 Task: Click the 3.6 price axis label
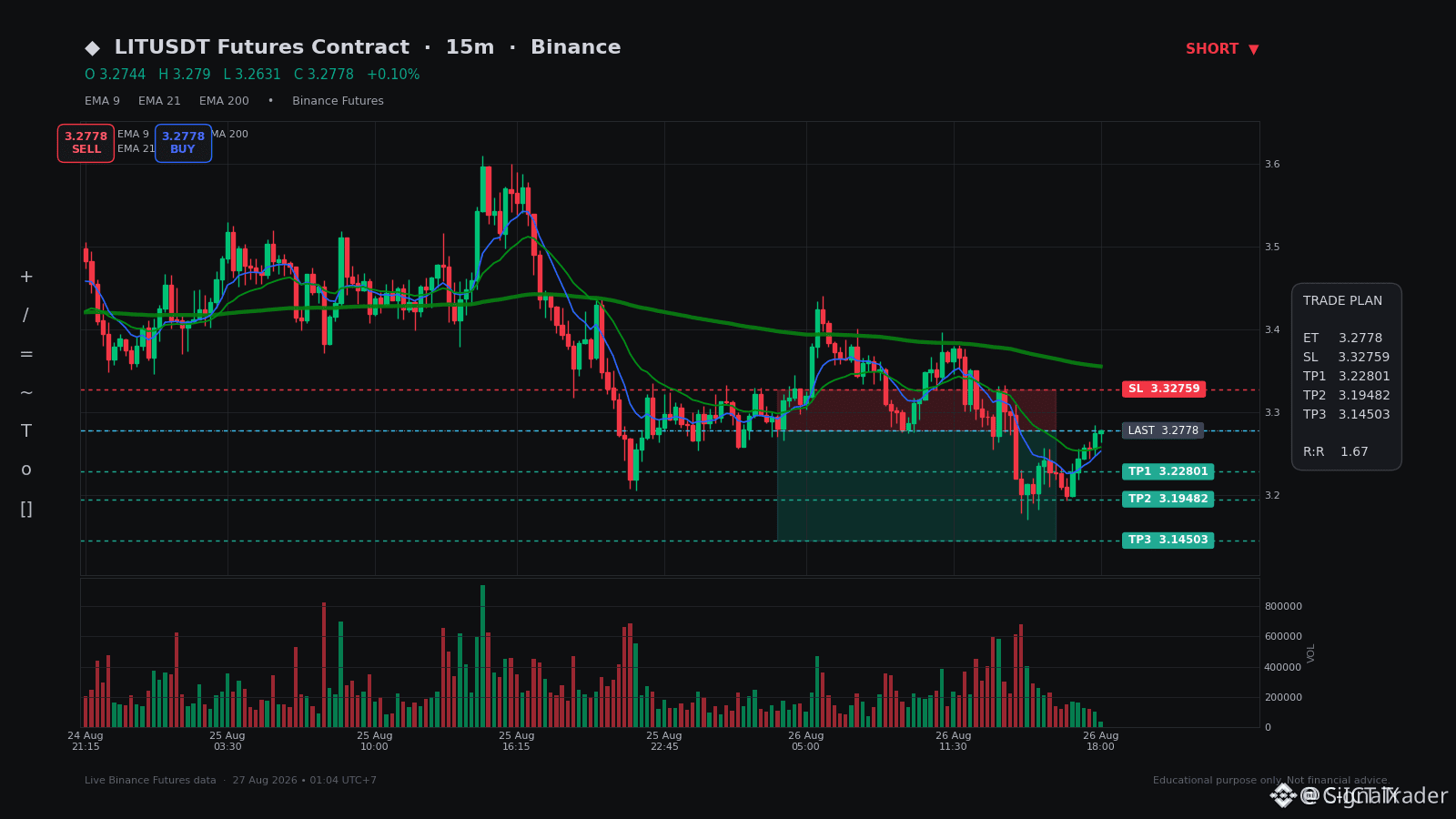pyautogui.click(x=1272, y=165)
